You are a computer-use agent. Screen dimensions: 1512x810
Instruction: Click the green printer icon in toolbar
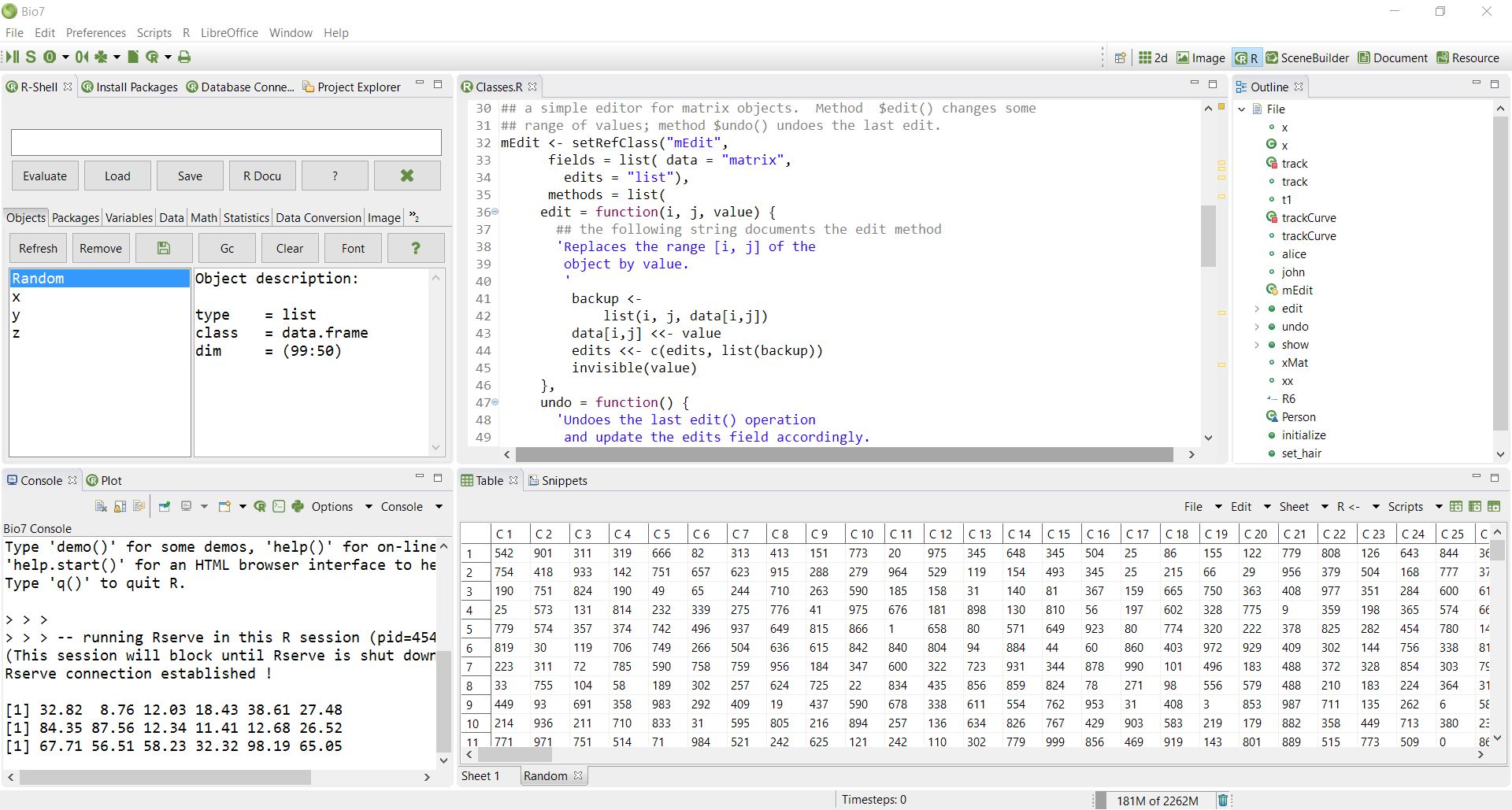(184, 57)
